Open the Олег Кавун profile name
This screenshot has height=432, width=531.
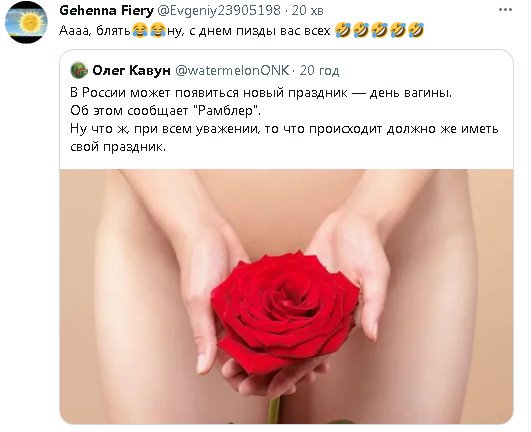(x=131, y=70)
